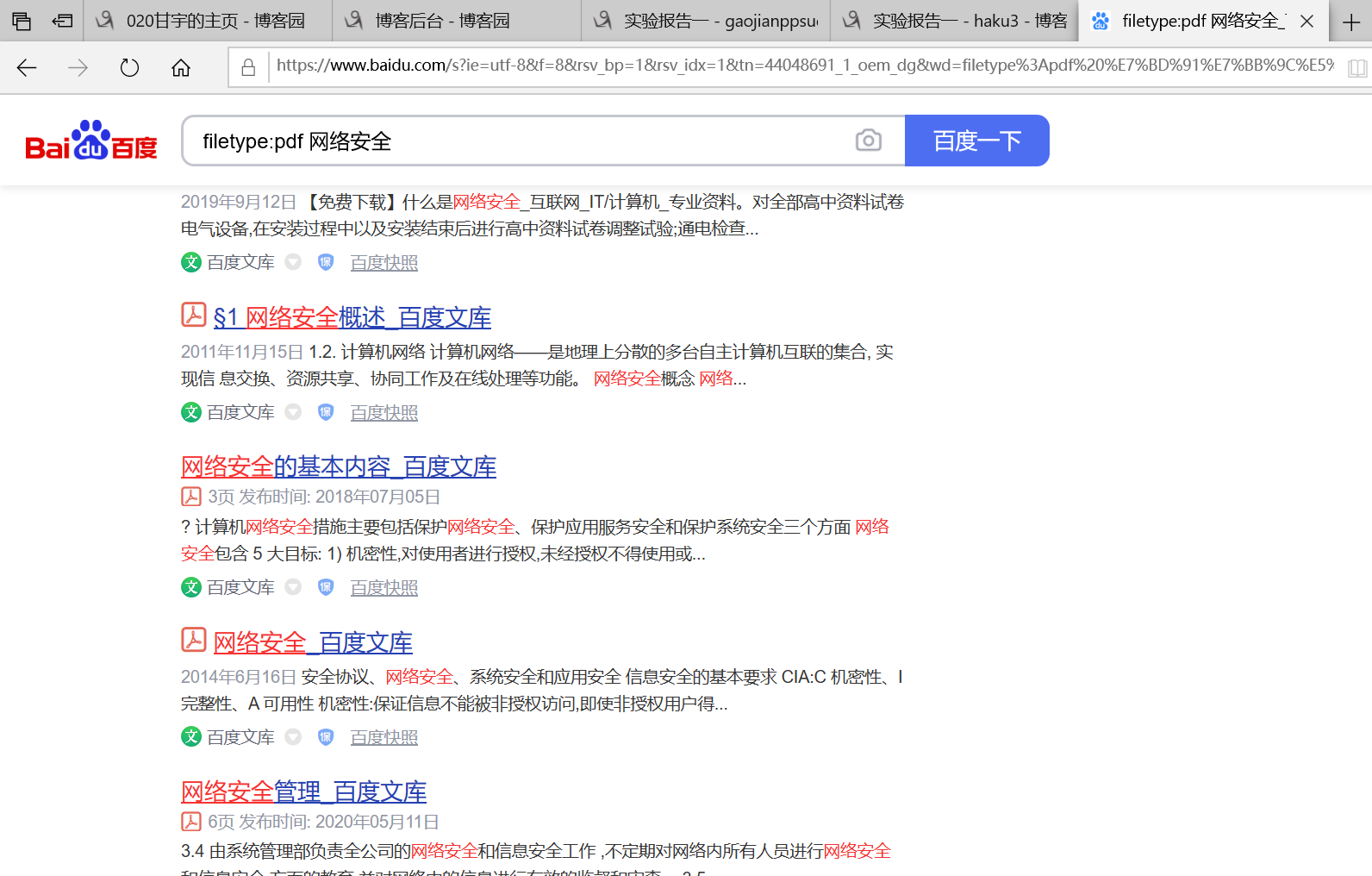Switch to the 博客后台 - 博客园 tab
Screen dimensions: 1372x876
tap(457, 21)
